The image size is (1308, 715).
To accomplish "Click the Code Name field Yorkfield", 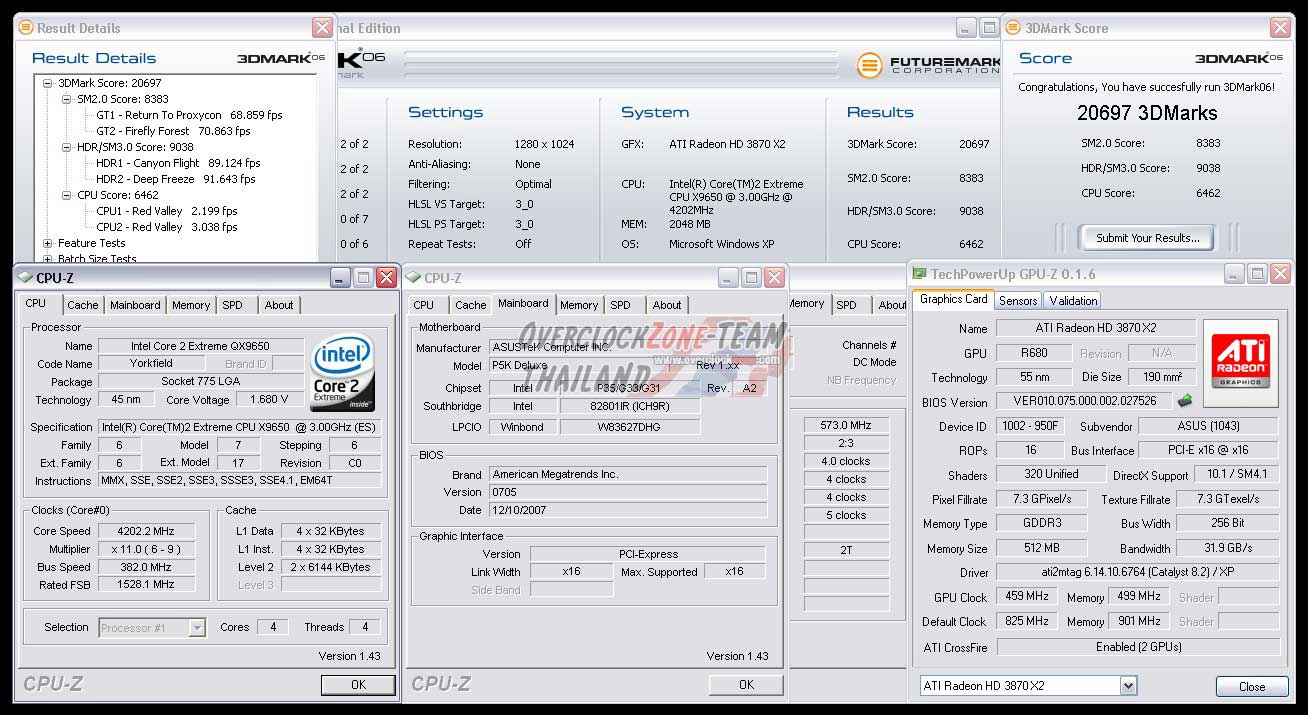I will (x=151, y=363).
